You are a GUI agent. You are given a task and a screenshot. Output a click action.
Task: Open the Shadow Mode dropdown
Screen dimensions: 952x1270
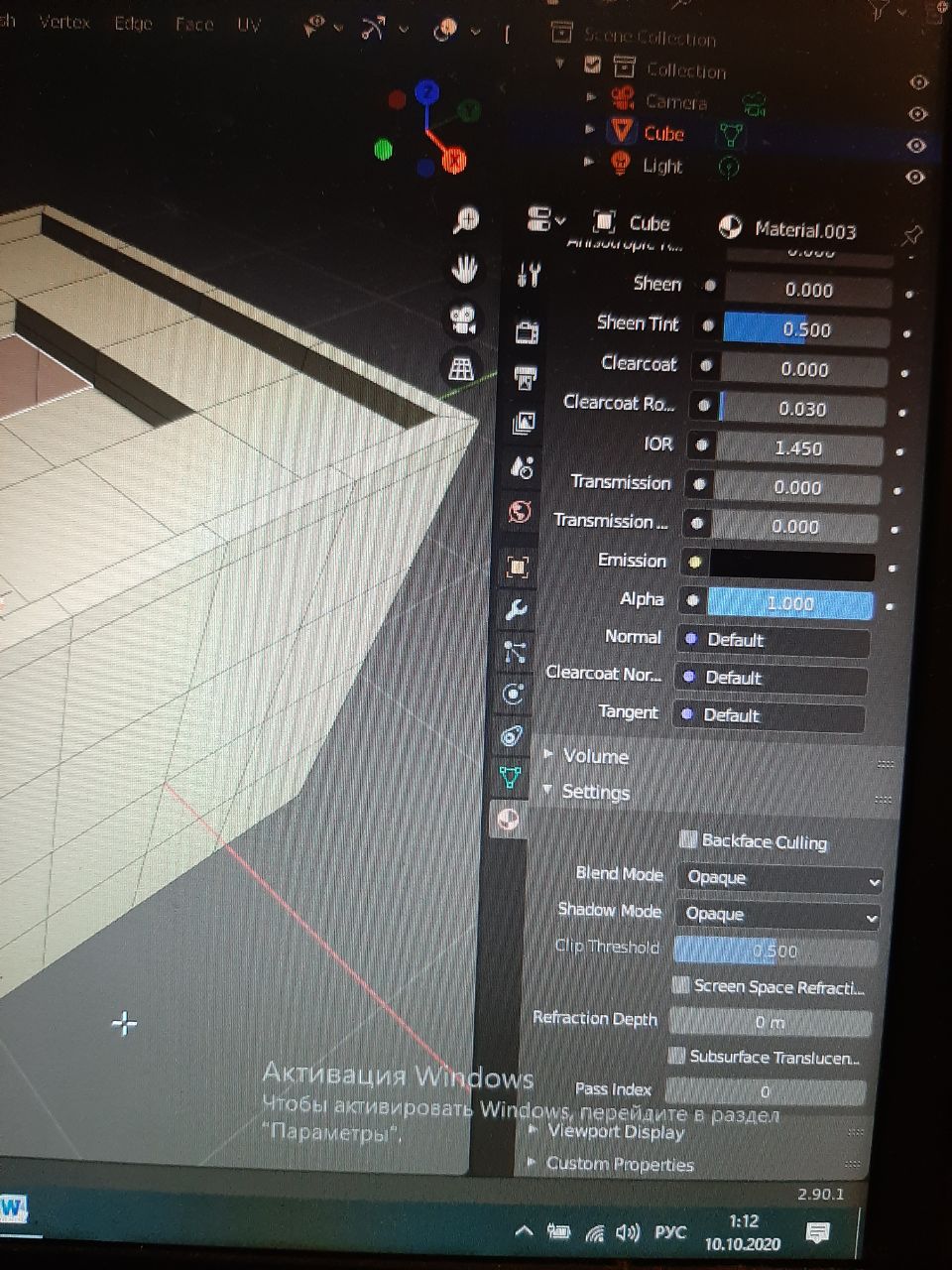click(777, 915)
